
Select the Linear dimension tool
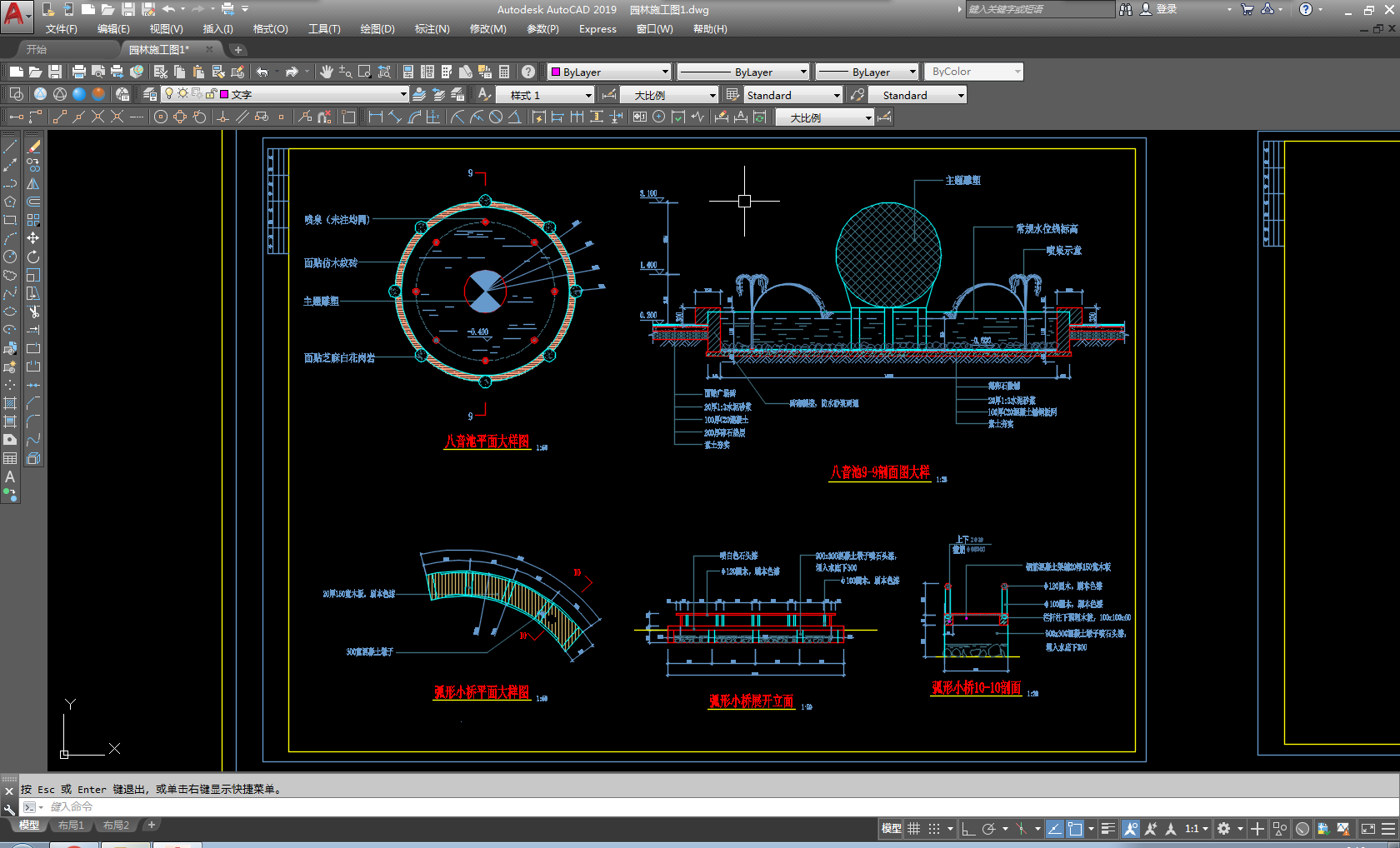click(x=375, y=117)
